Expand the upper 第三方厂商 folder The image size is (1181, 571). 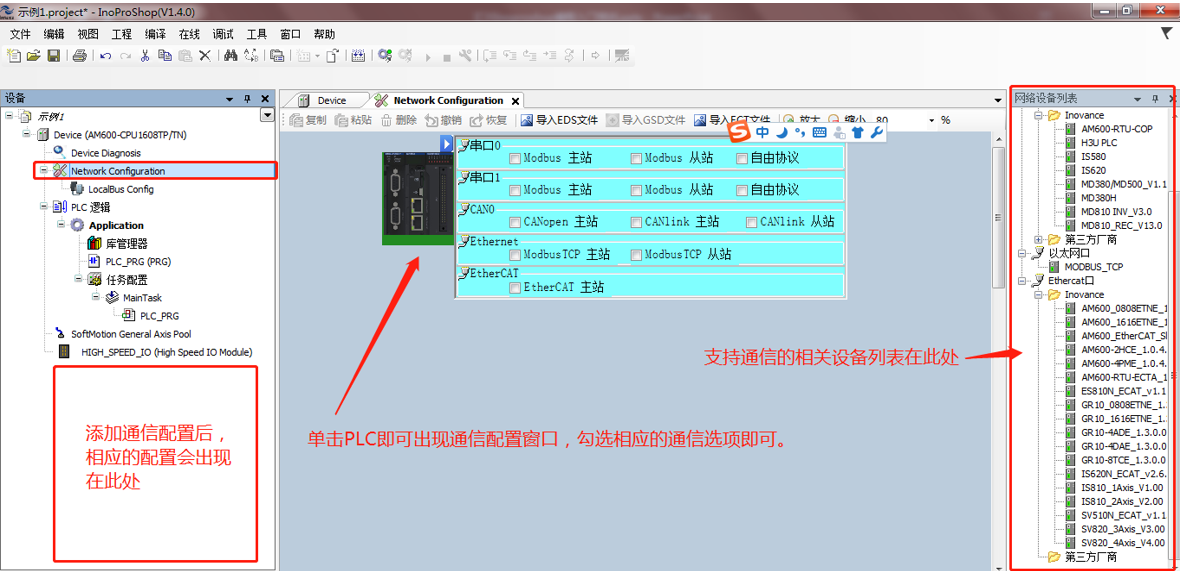click(x=1039, y=240)
